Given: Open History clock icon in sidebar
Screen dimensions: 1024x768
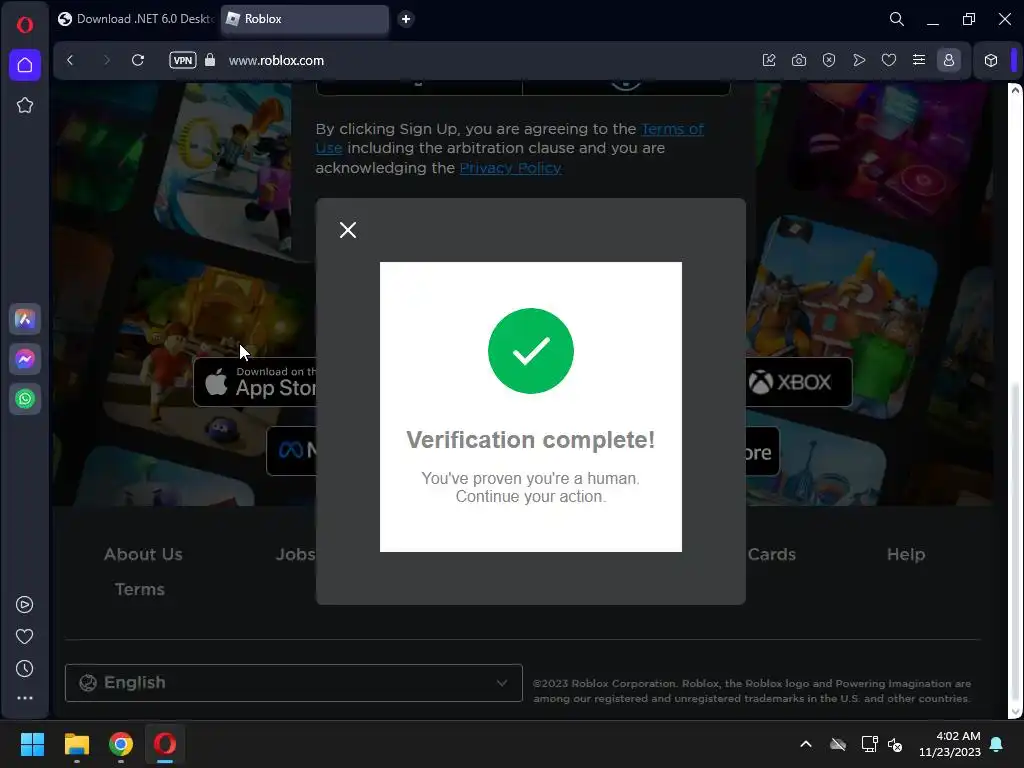Looking at the screenshot, I should pyautogui.click(x=25, y=669).
